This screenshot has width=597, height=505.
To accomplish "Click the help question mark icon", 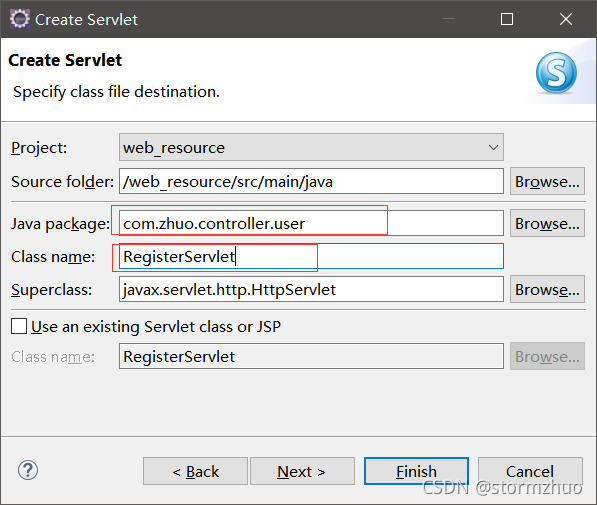I will (x=28, y=470).
